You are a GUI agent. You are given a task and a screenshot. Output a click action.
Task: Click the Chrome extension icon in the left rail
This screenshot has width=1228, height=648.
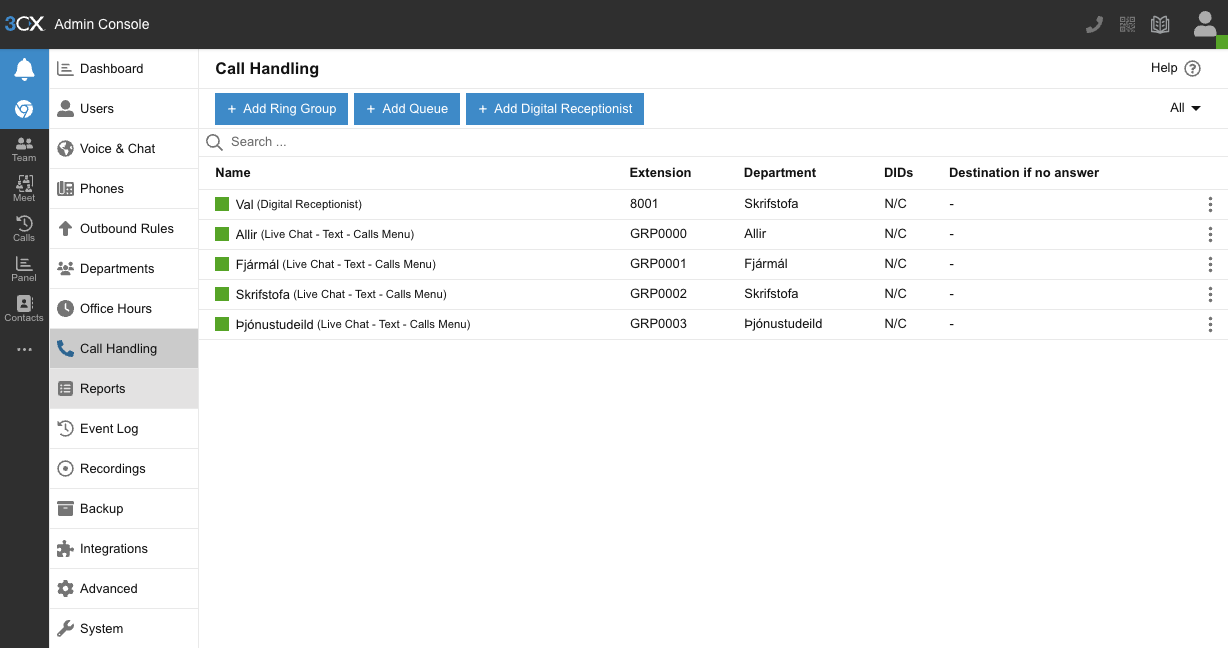24,109
